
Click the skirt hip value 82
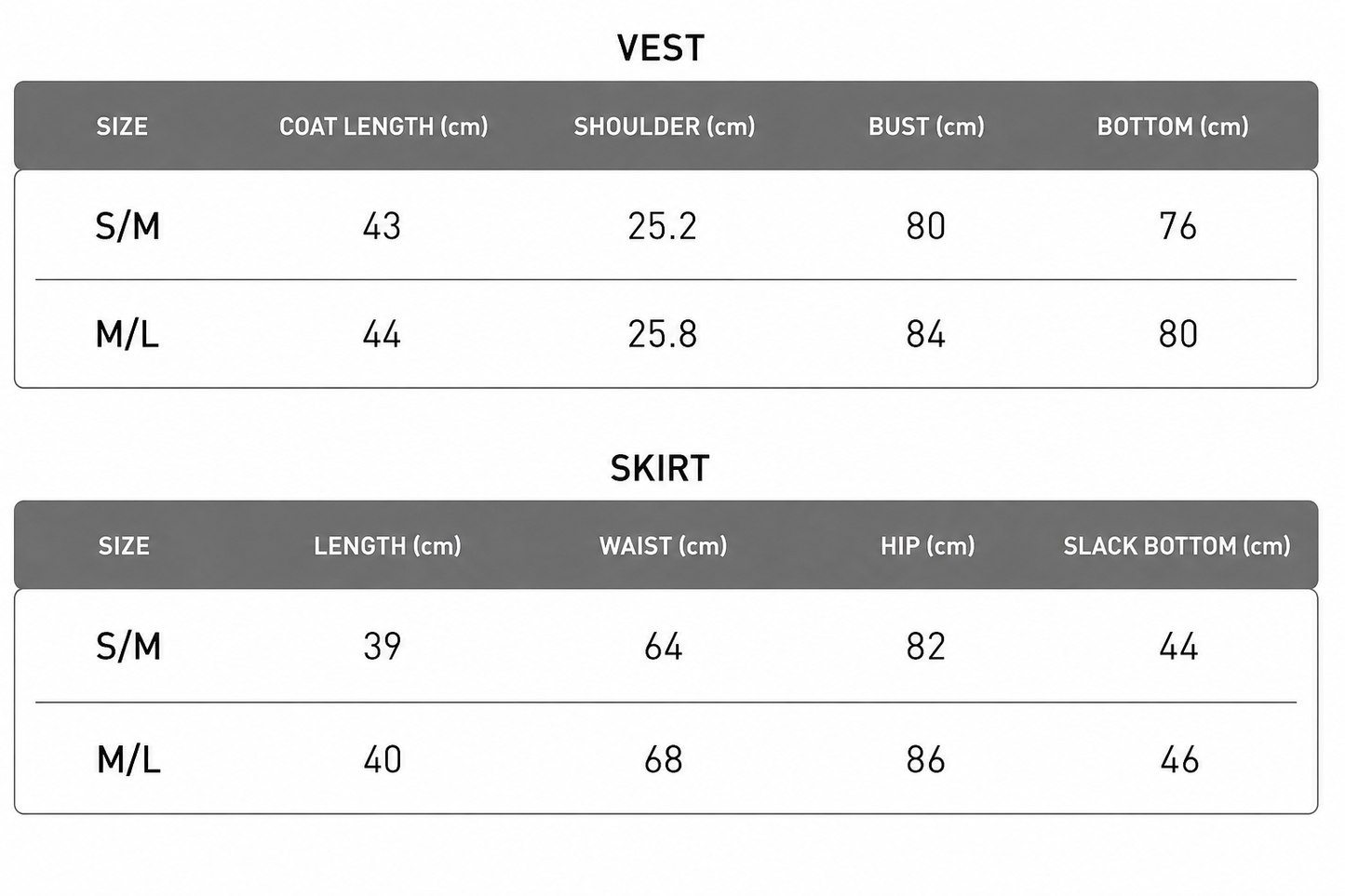[926, 647]
